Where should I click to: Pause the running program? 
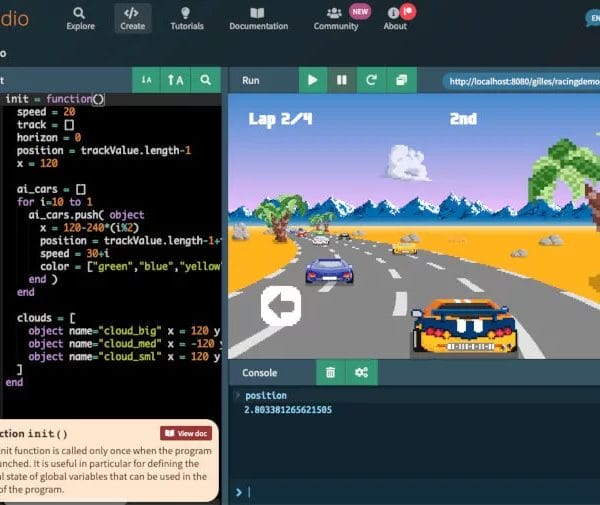(x=342, y=80)
